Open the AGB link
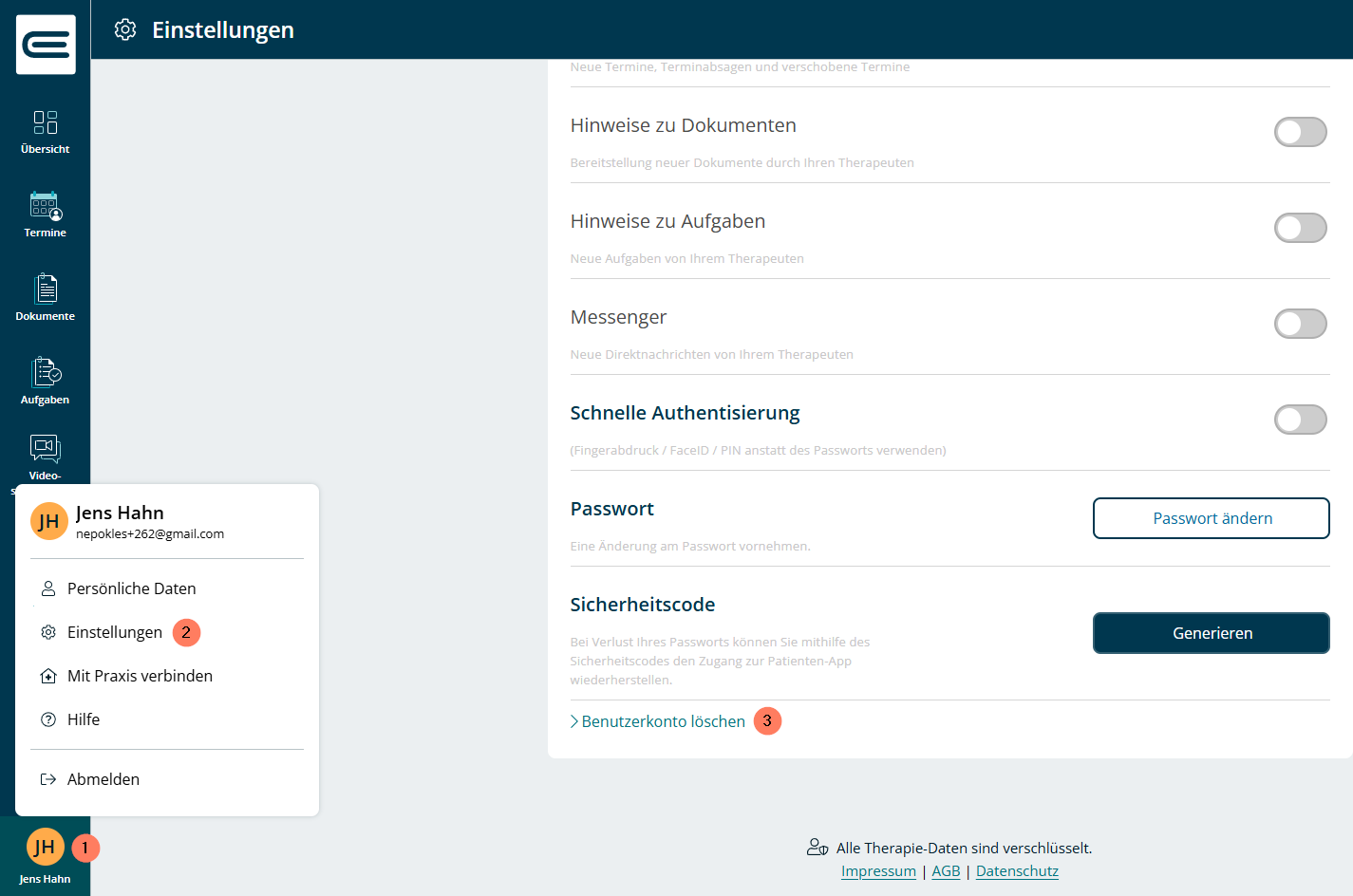The height and width of the screenshot is (896, 1353). [x=946, y=871]
